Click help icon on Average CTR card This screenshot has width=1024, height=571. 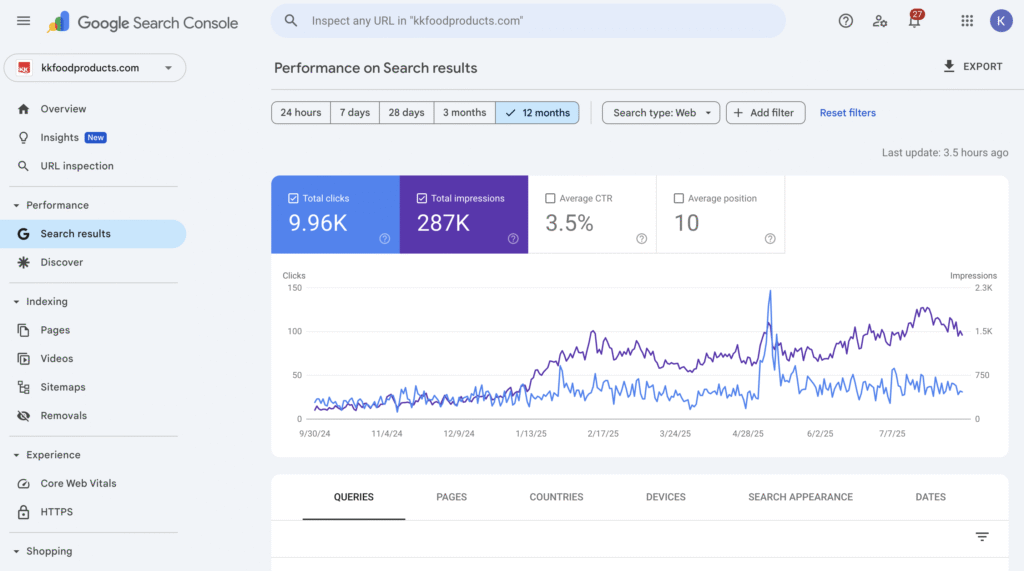(641, 238)
